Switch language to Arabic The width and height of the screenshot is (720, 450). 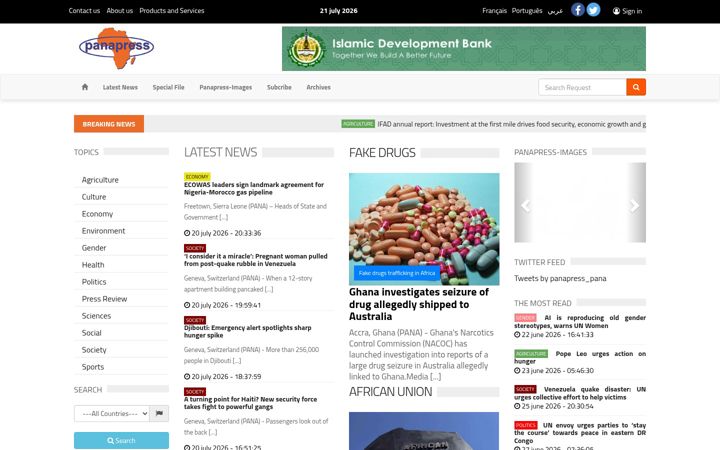tap(555, 11)
